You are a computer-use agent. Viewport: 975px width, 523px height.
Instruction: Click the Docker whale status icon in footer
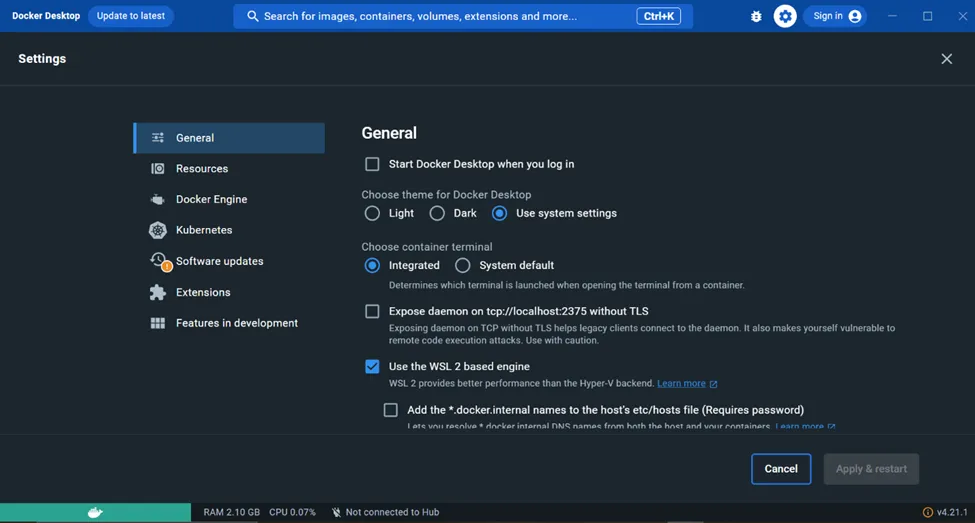[95, 512]
